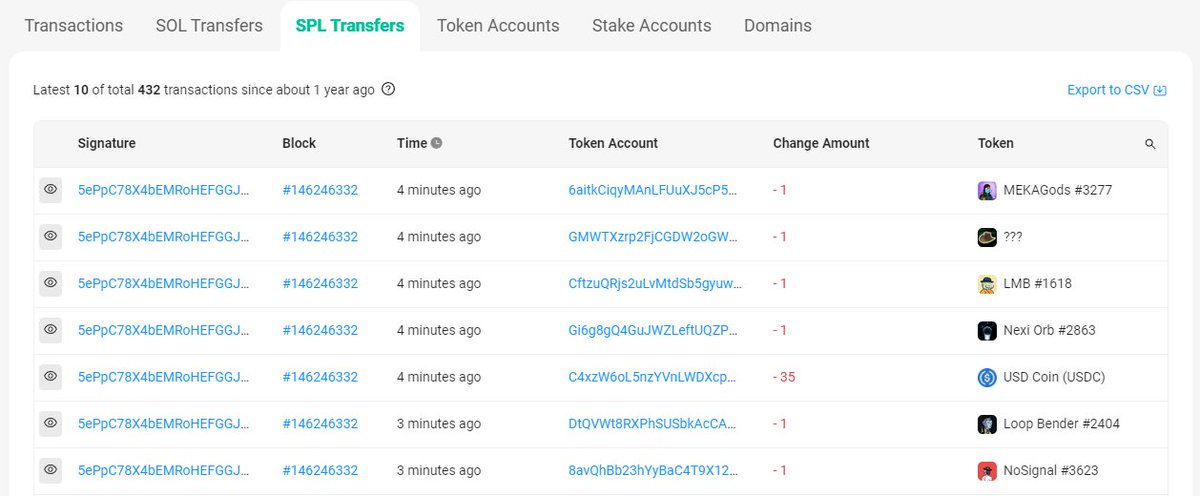This screenshot has height=496, width=1200.
Task: Open token account Gi6g8gQ4GuJWZLeftUQZP
Action: tap(655, 330)
